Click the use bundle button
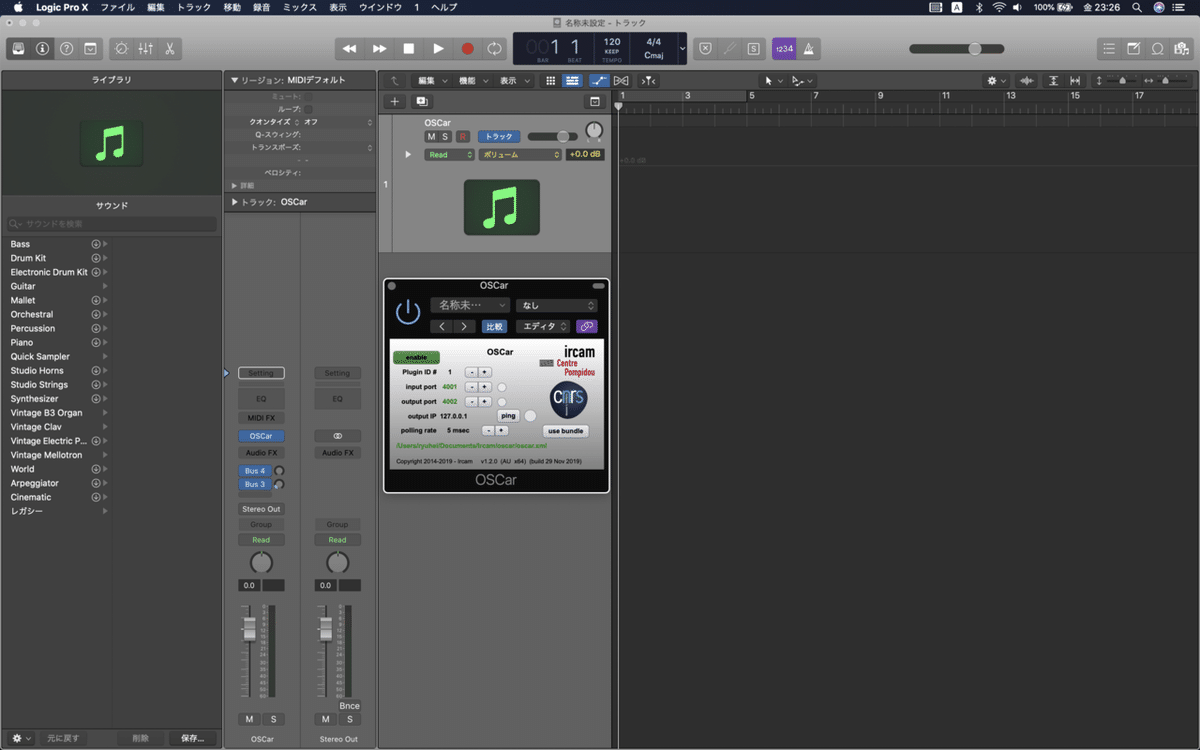This screenshot has width=1200, height=750. pos(565,431)
